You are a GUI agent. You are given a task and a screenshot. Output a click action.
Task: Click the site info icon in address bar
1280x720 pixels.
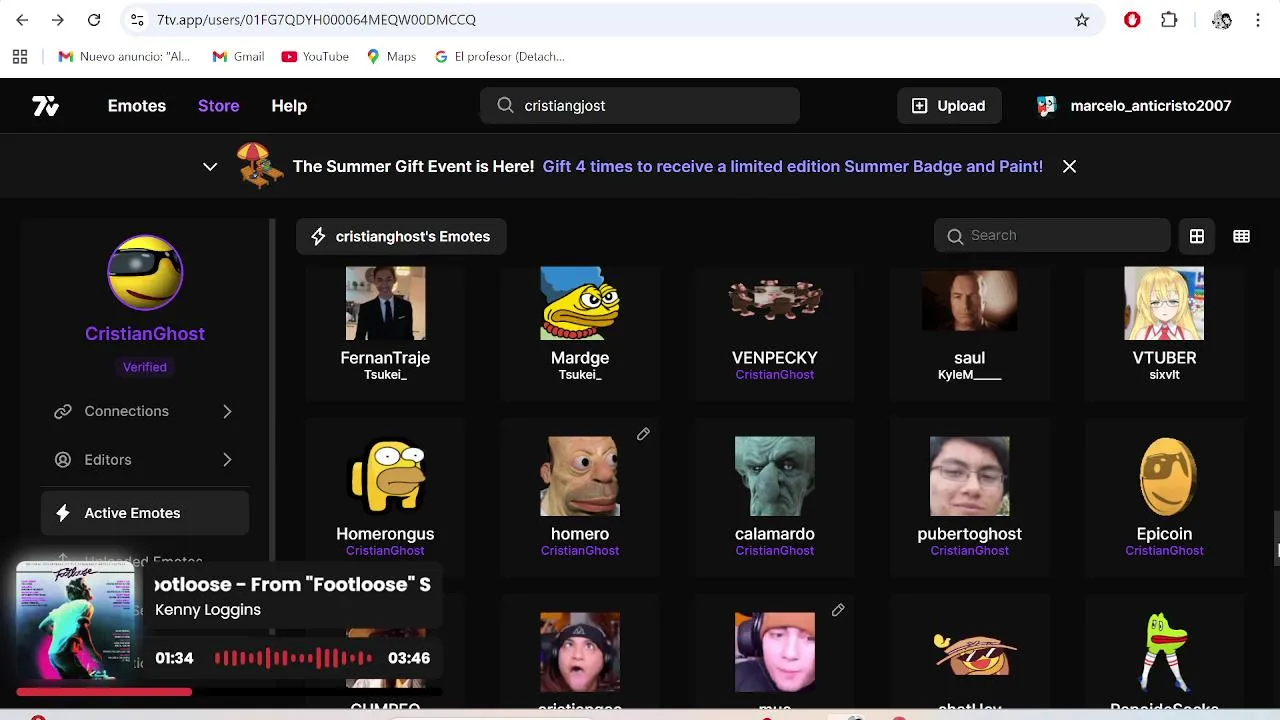(137, 20)
